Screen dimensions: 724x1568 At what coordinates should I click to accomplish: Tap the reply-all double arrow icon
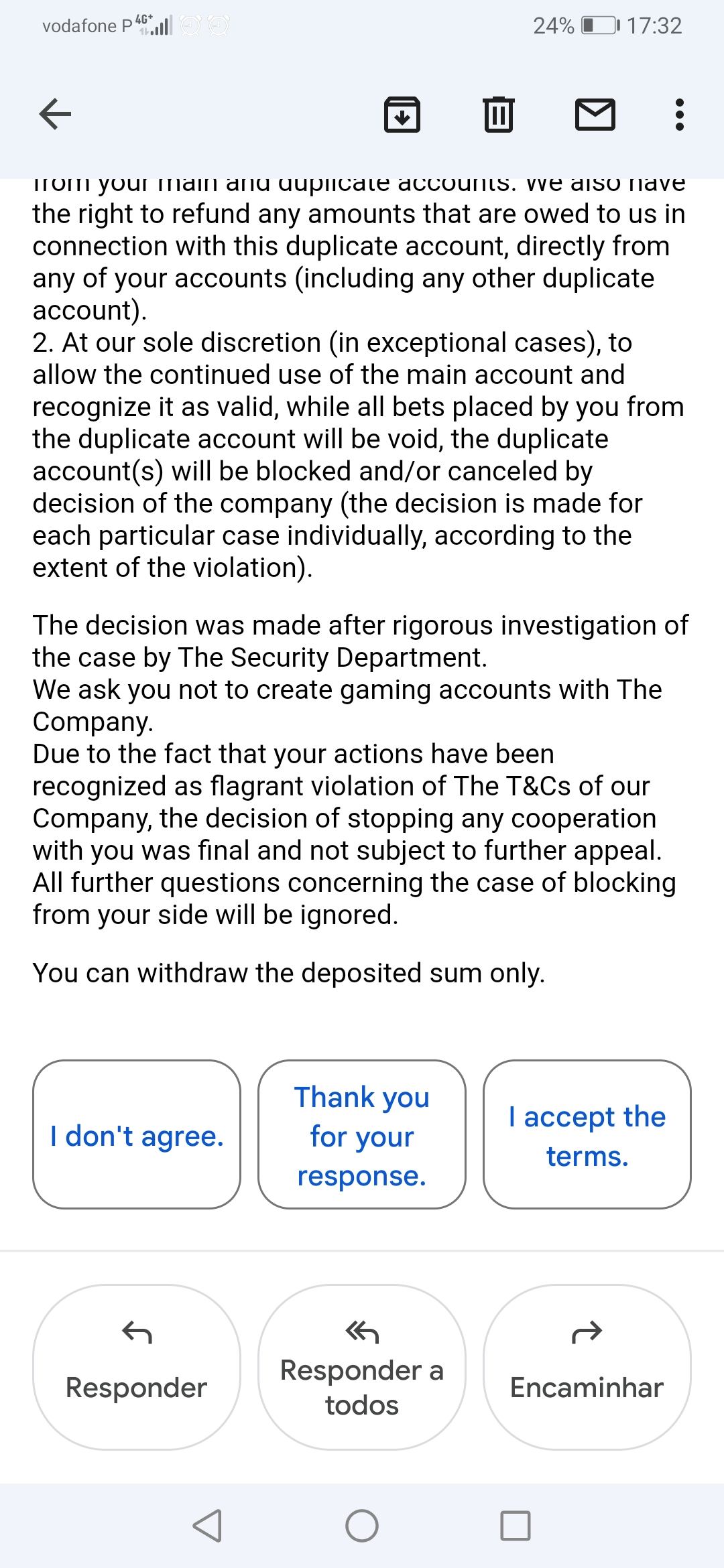(362, 1332)
